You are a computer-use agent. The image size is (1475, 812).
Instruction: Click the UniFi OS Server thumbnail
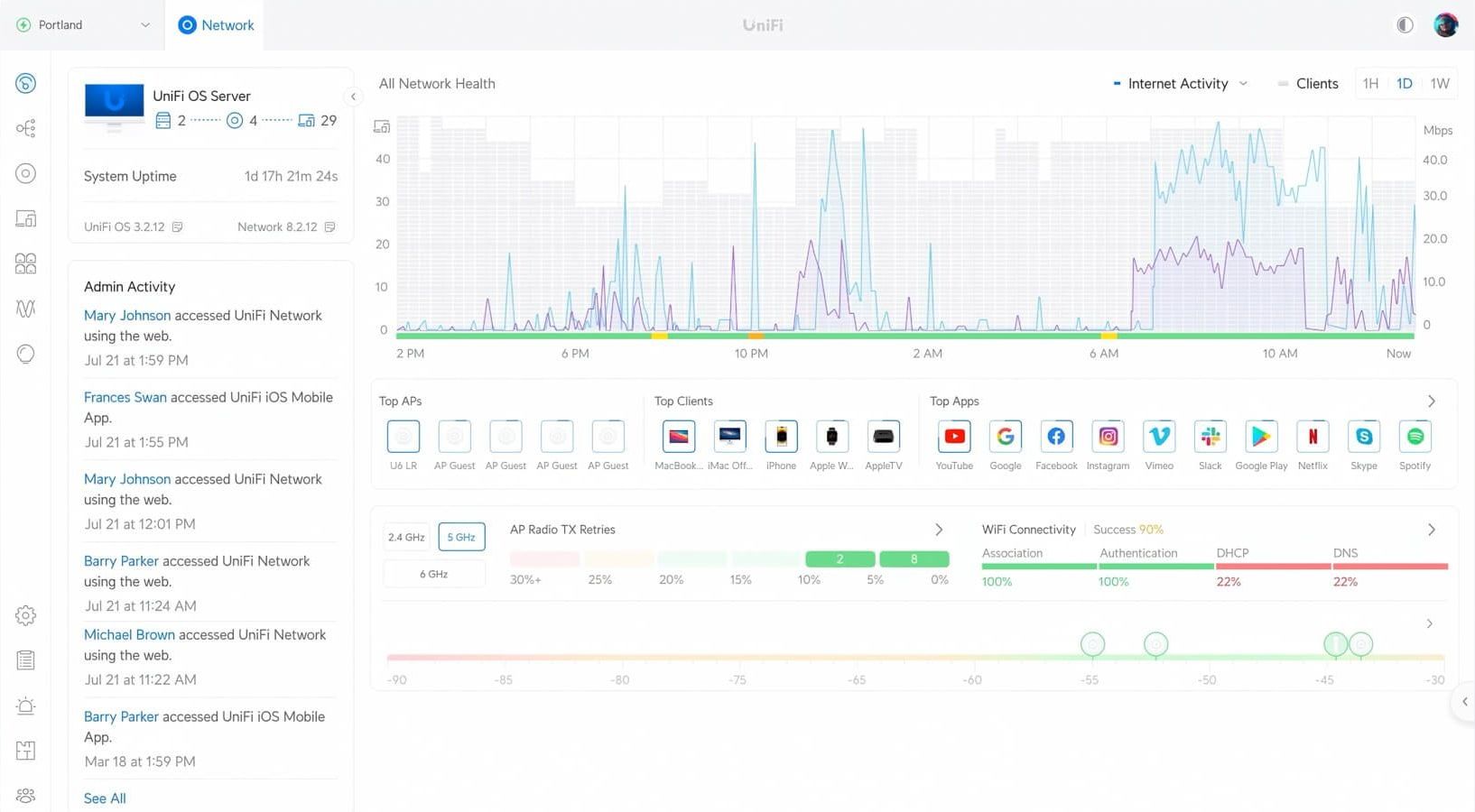(x=114, y=107)
